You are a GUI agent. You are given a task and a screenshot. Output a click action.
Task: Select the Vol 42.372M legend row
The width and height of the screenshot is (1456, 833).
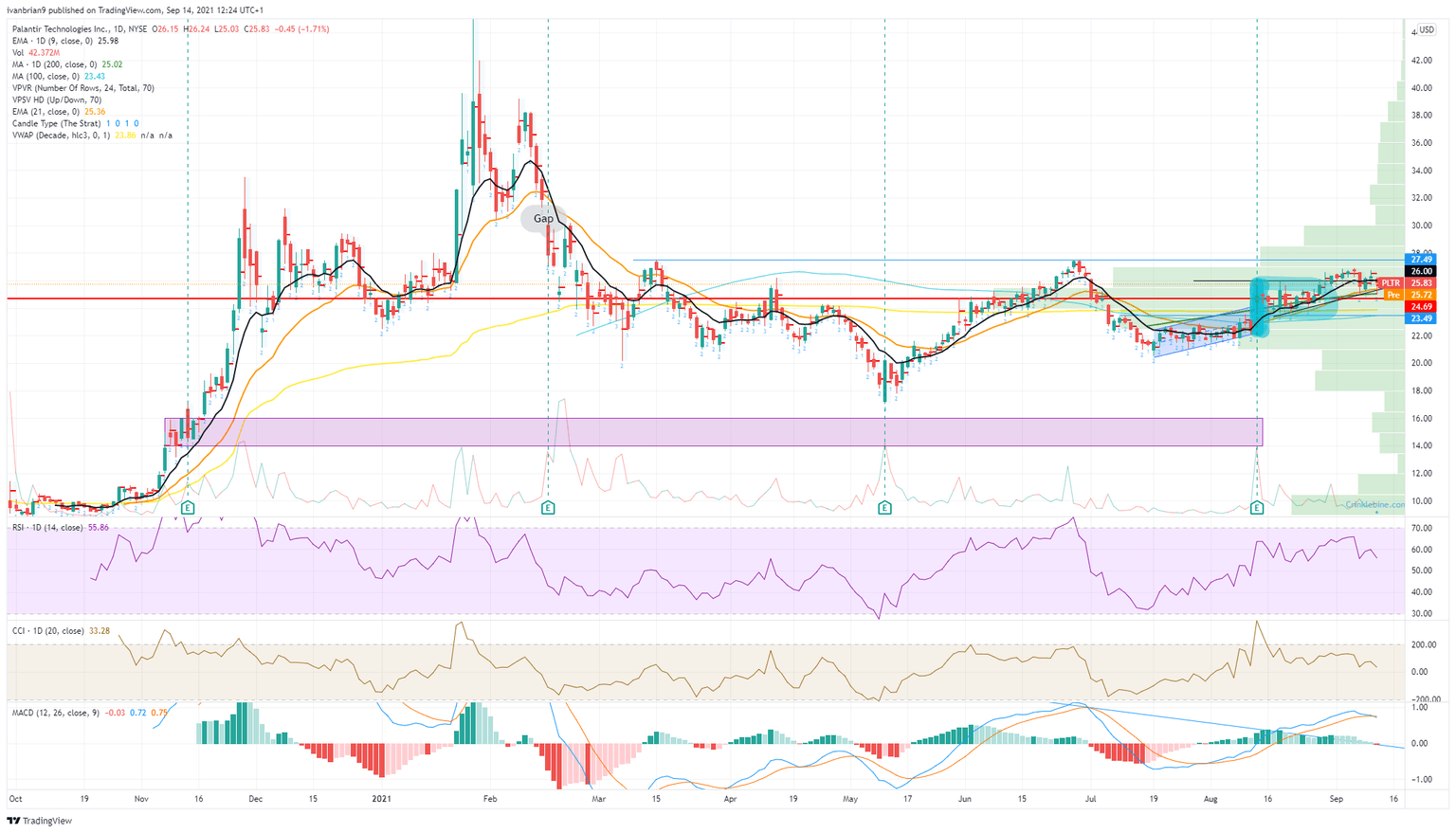tap(37, 53)
